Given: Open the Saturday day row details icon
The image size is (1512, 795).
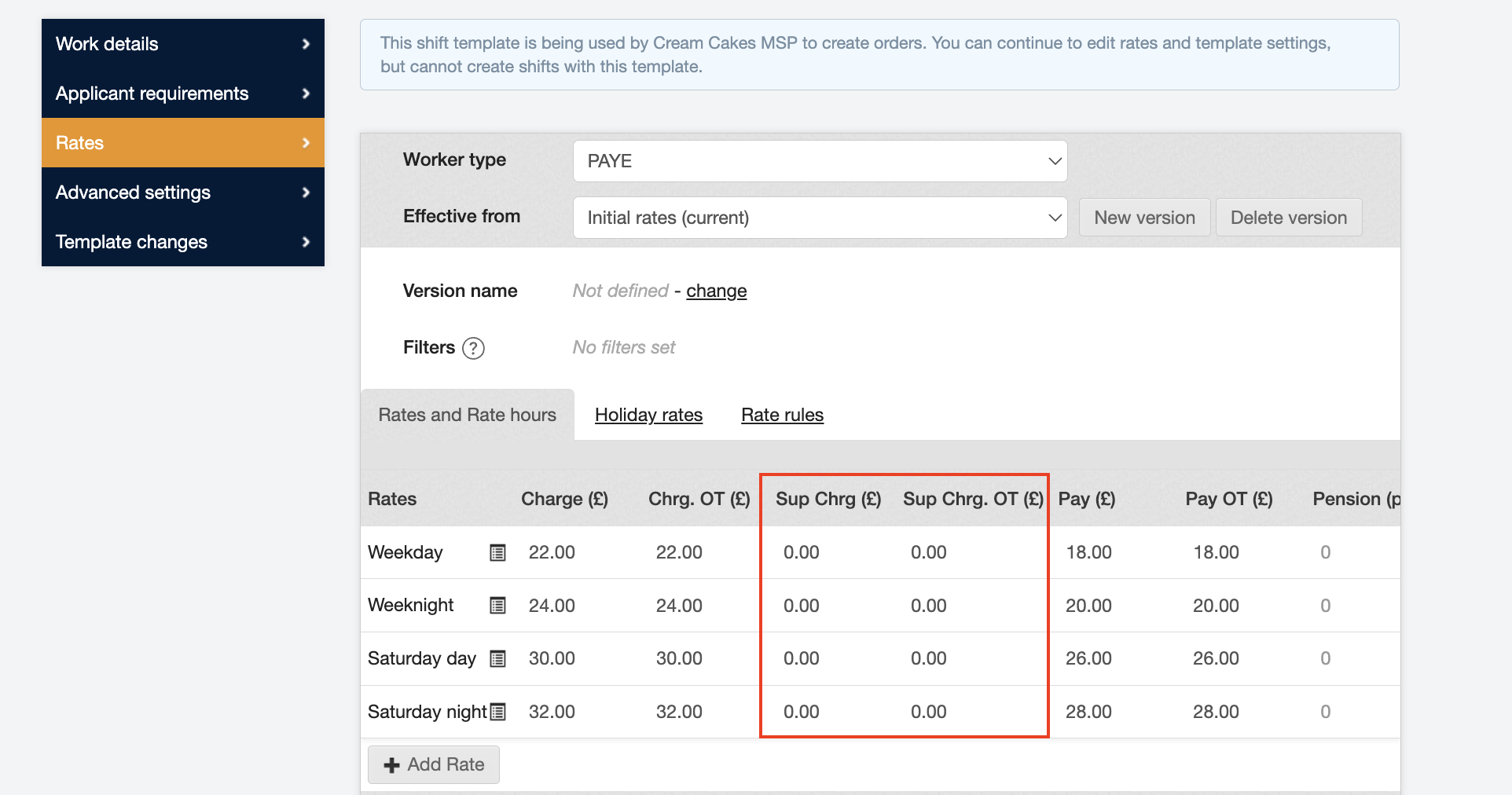Looking at the screenshot, I should tap(497, 659).
